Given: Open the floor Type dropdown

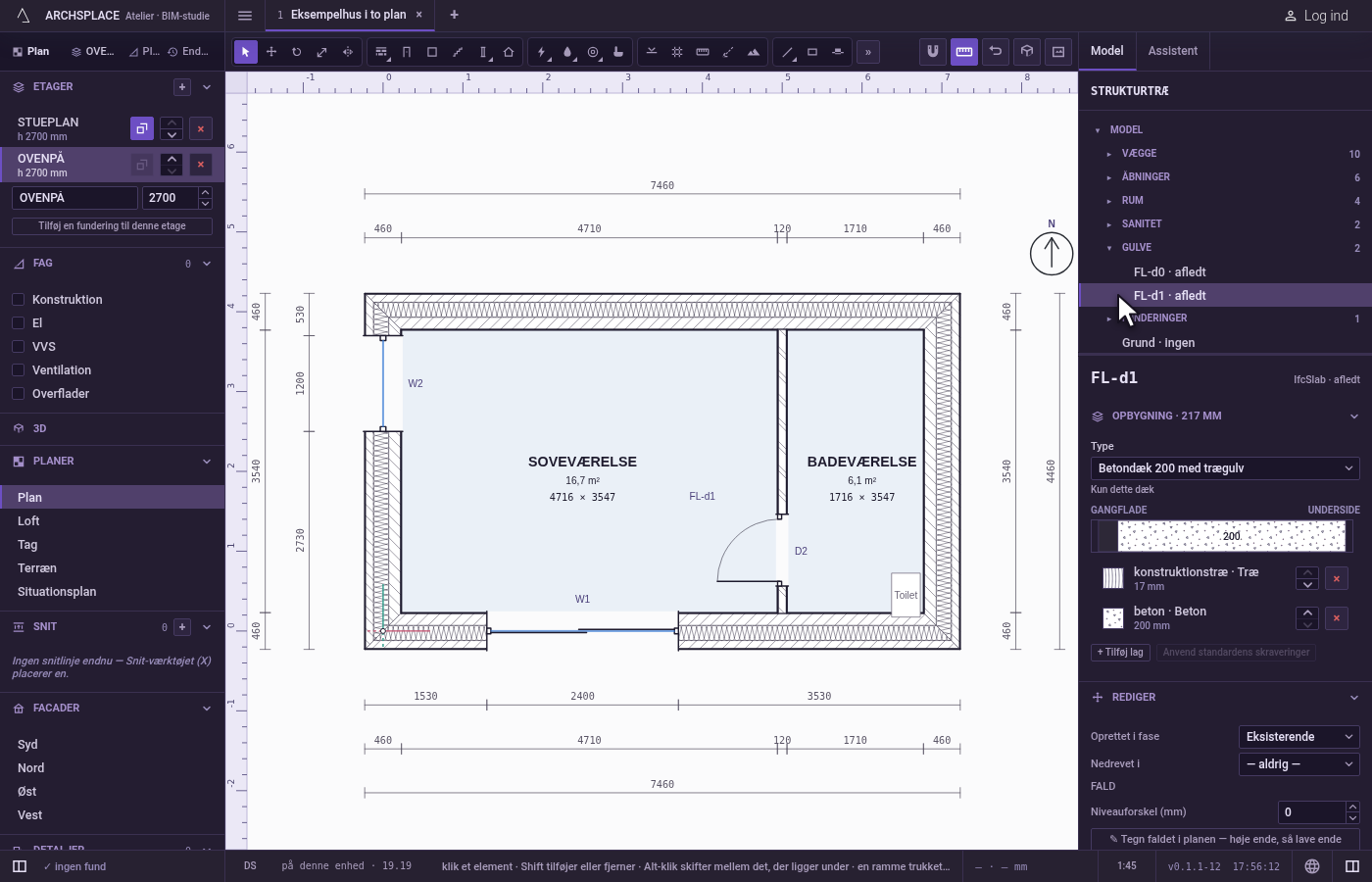Looking at the screenshot, I should 1225,468.
